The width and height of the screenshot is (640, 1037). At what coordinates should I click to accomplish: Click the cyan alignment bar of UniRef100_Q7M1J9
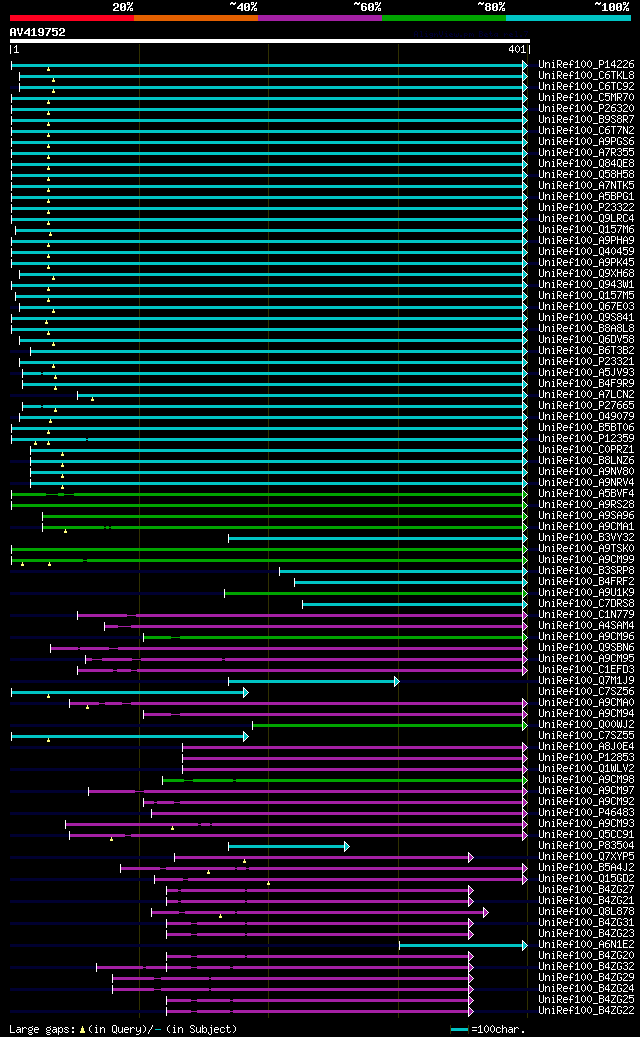[x=313, y=682]
